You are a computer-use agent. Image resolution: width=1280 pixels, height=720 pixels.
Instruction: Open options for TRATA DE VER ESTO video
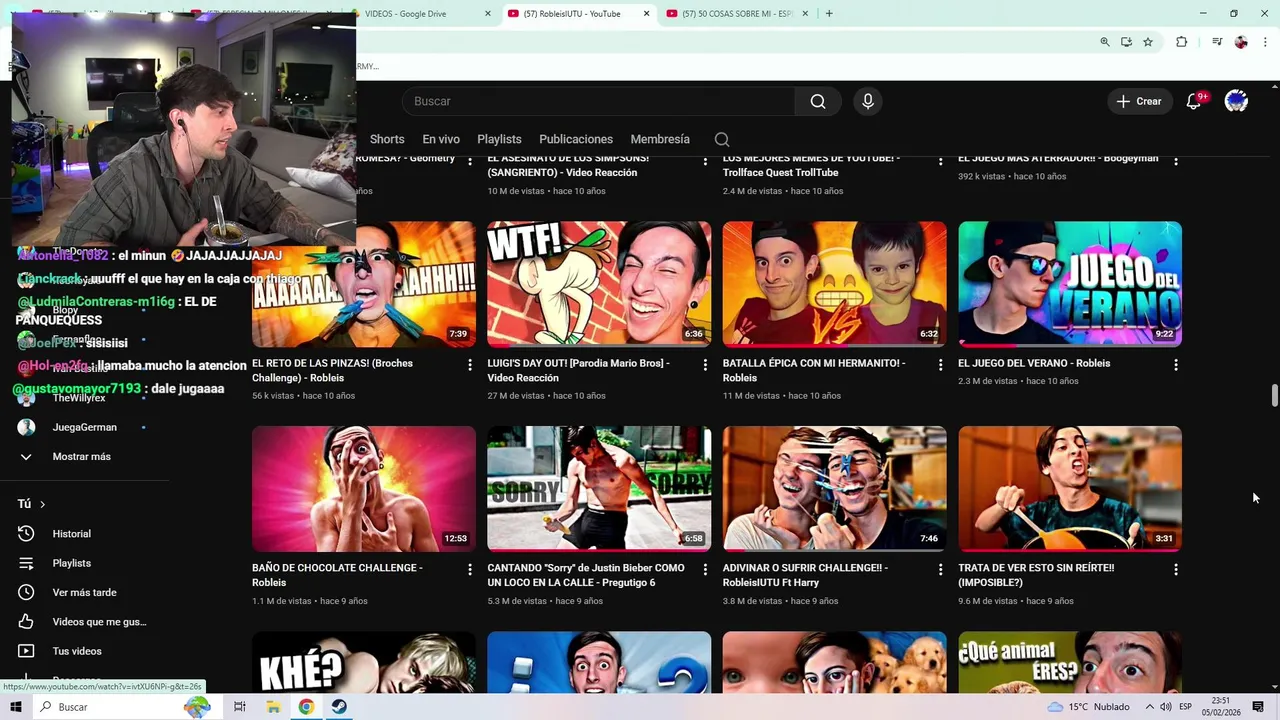pos(1175,569)
